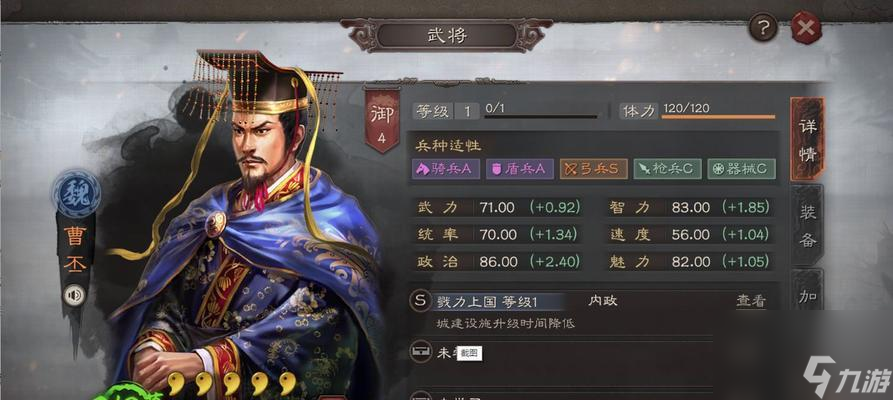The image size is (893, 400).
Task: Click the question mark help icon
Action: click(x=763, y=27)
